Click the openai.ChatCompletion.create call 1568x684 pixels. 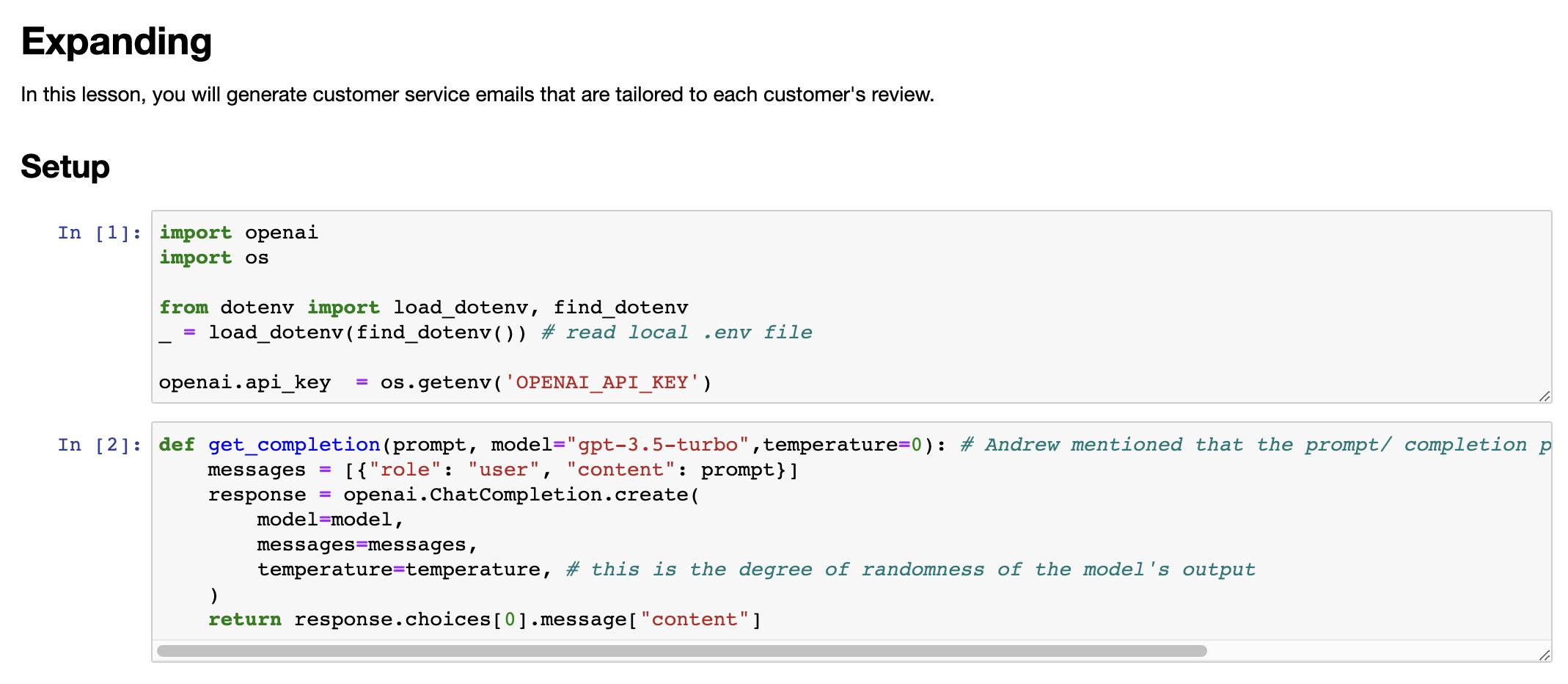click(x=521, y=495)
